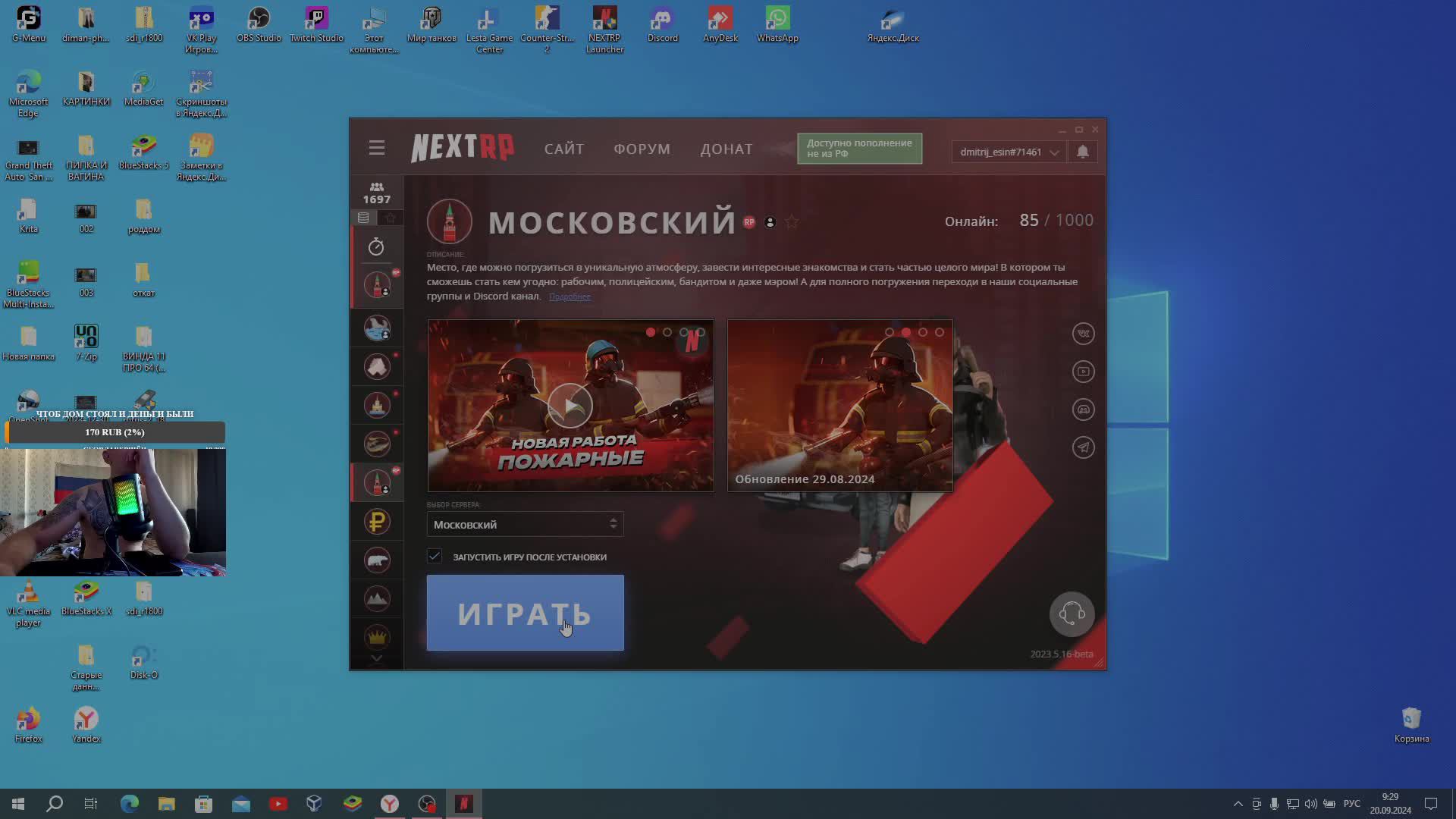Click the Discord social link icon
The height and width of the screenshot is (819, 1456).
[1083, 409]
